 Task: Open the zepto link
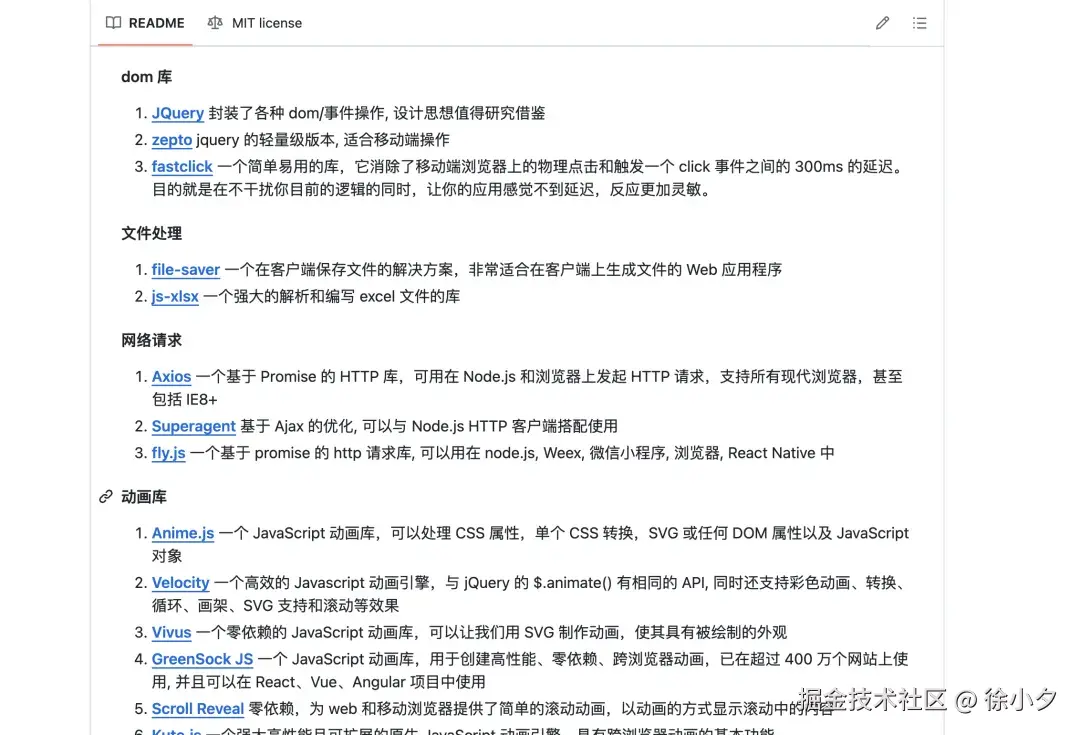(x=171, y=140)
